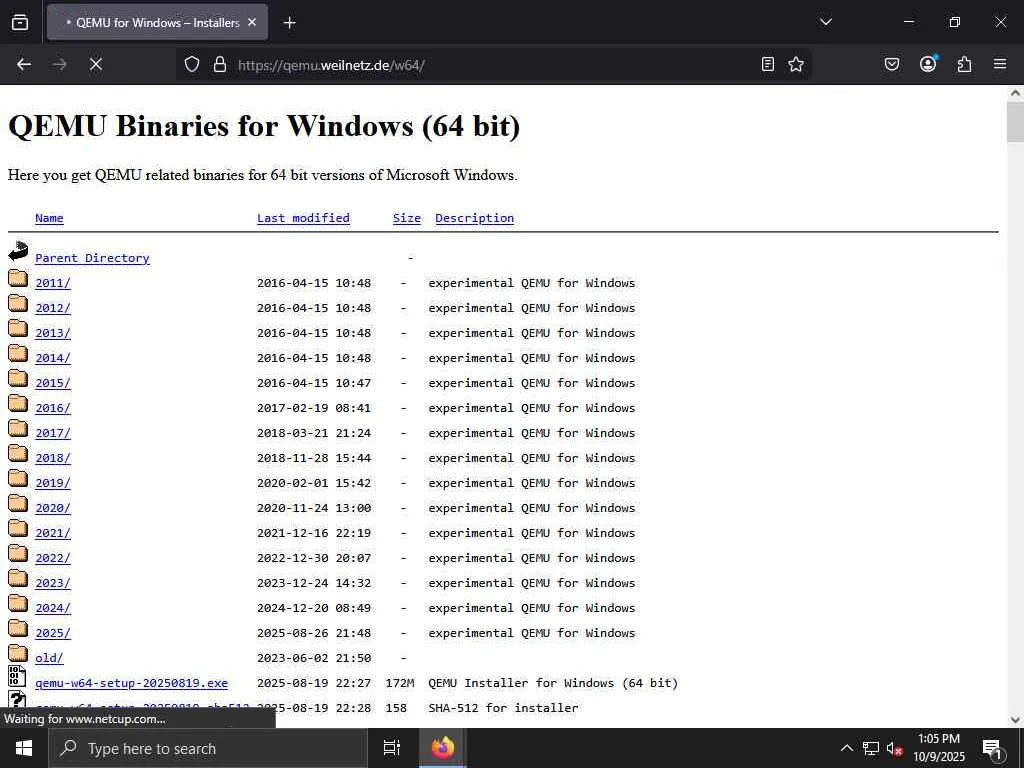The width and height of the screenshot is (1024, 768).
Task: Open the 2023/ folder link
Action: 53,583
